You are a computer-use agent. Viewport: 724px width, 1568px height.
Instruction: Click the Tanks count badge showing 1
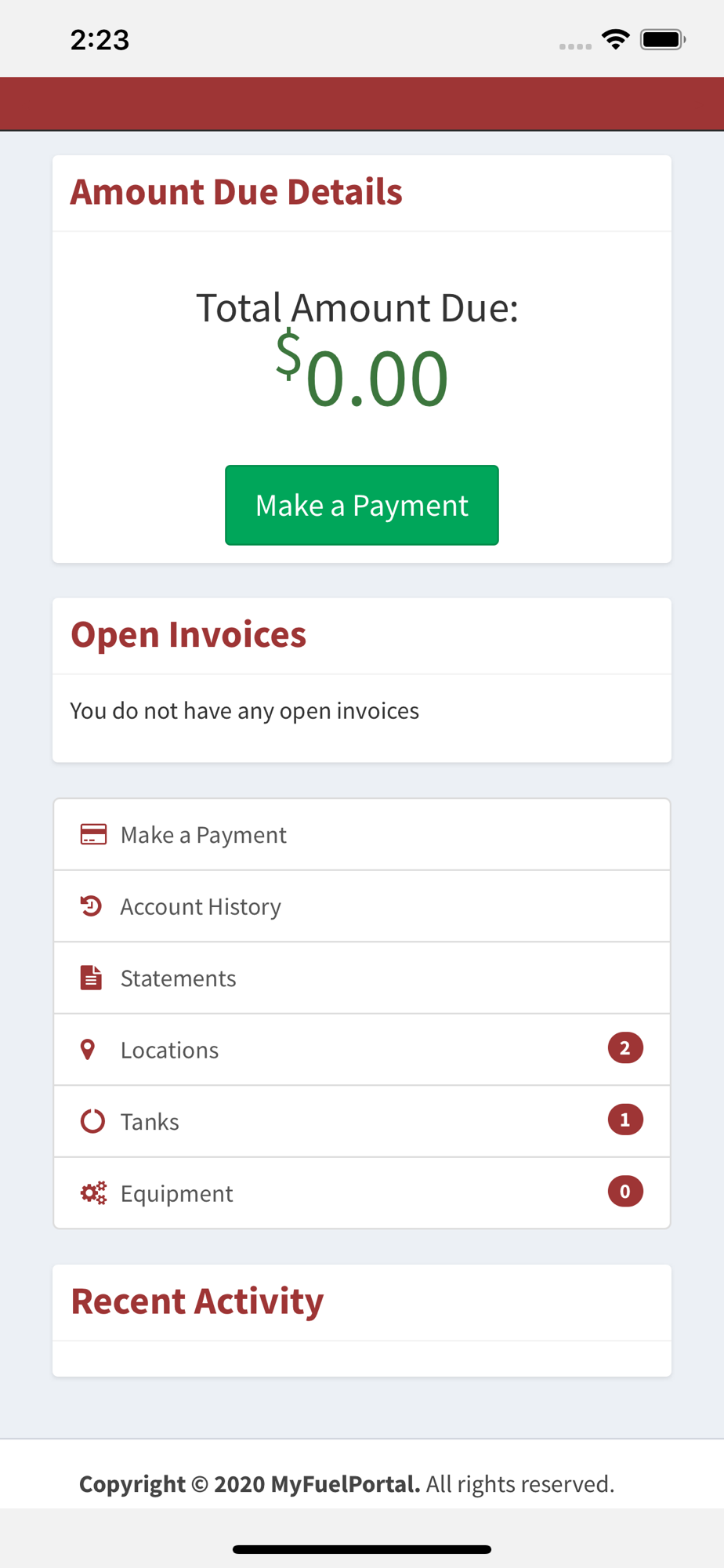[x=625, y=1120]
